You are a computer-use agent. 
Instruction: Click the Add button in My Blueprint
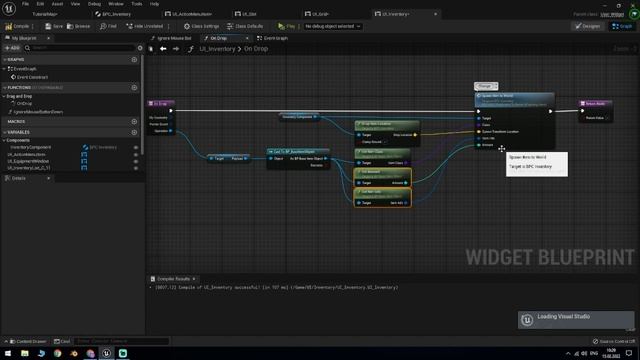click(x=12, y=48)
